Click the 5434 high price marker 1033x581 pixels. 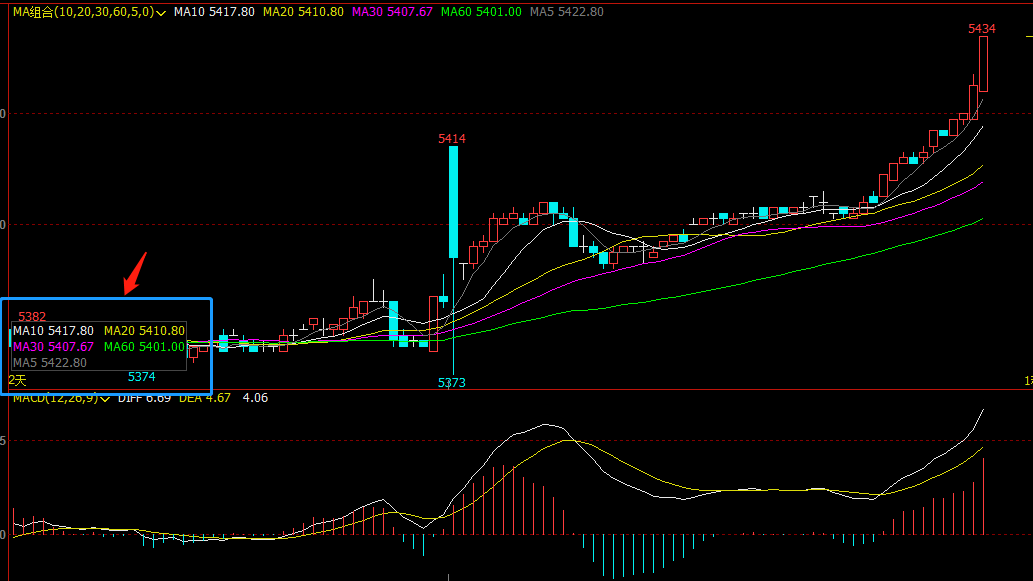point(981,29)
